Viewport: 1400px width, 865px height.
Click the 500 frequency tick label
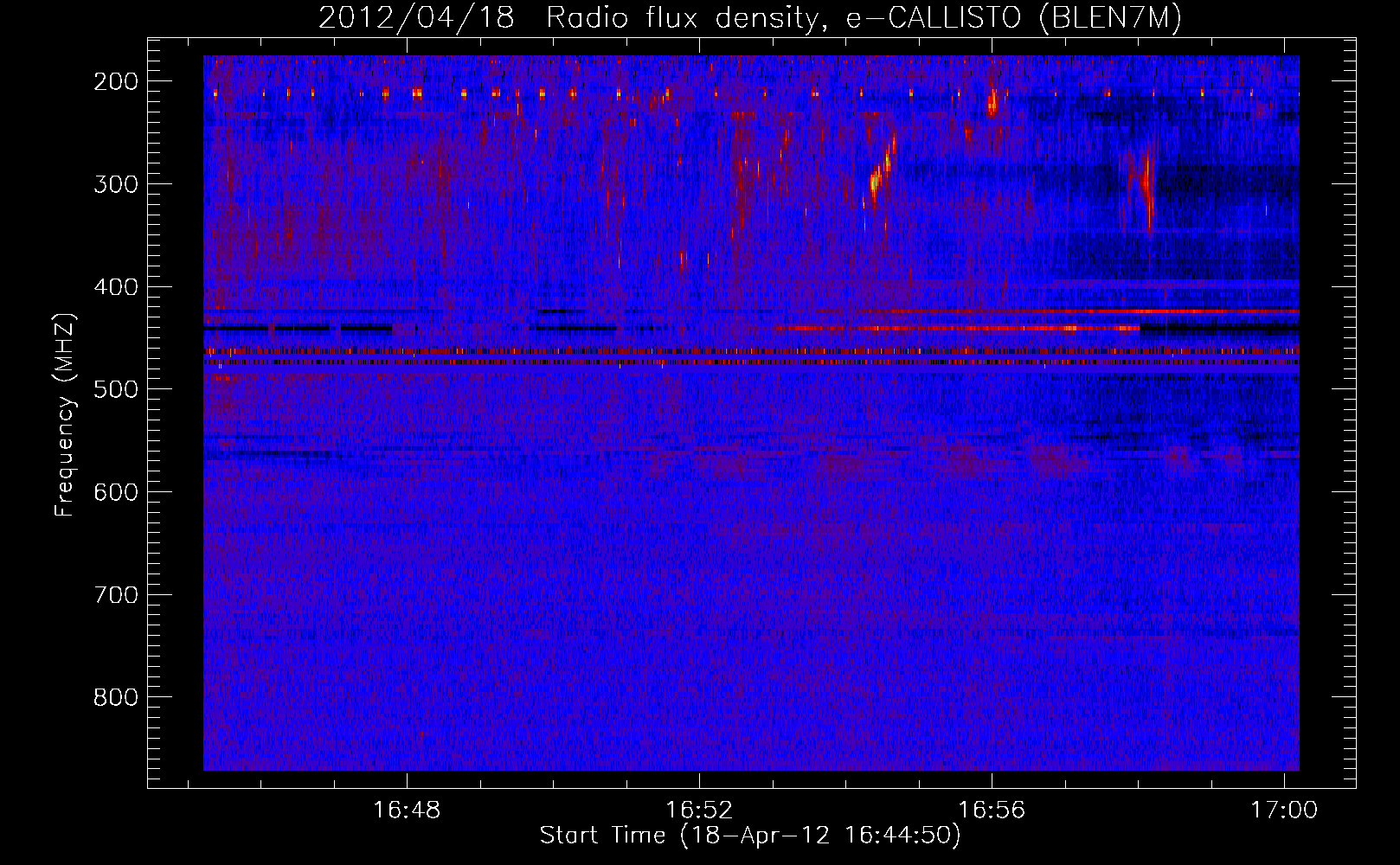[115, 389]
